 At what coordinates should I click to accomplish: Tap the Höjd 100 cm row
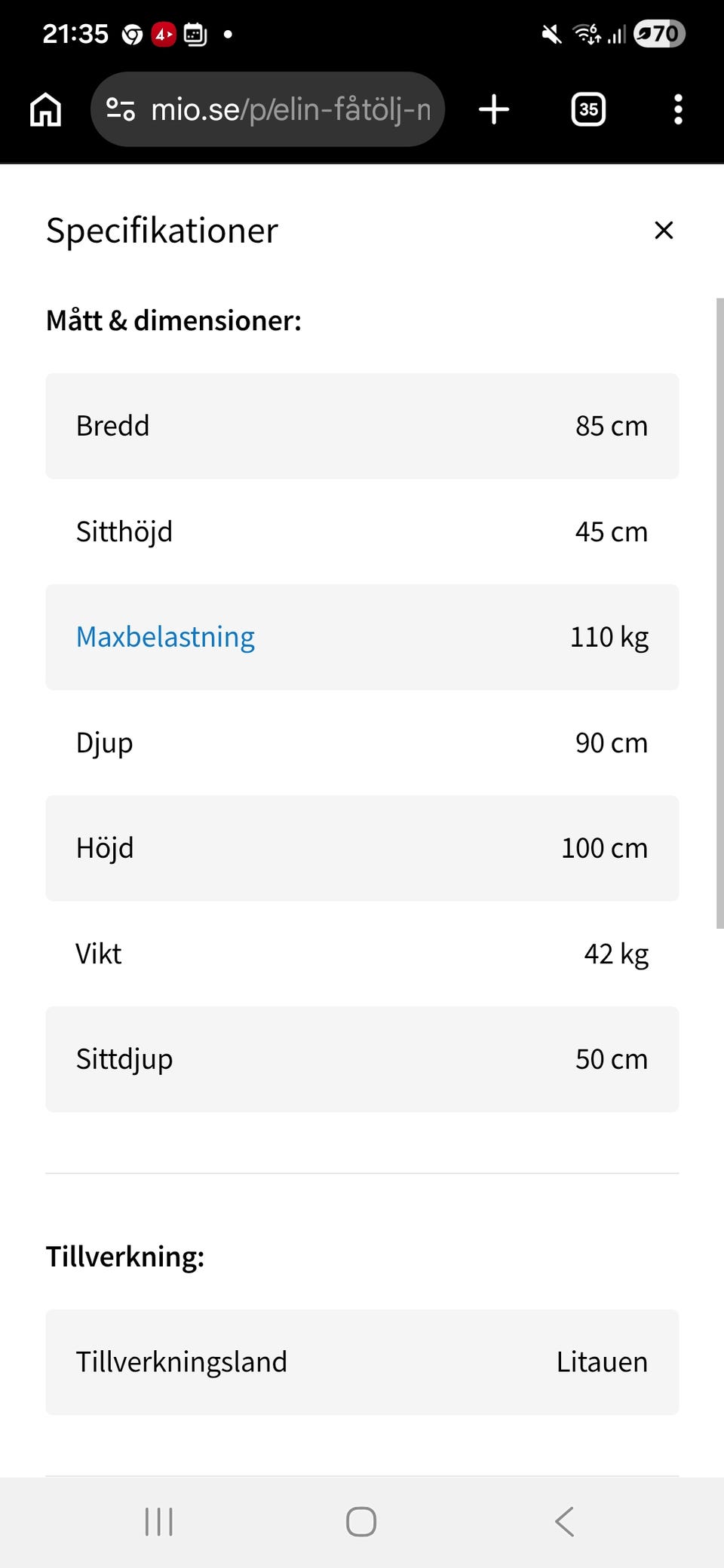coord(362,848)
